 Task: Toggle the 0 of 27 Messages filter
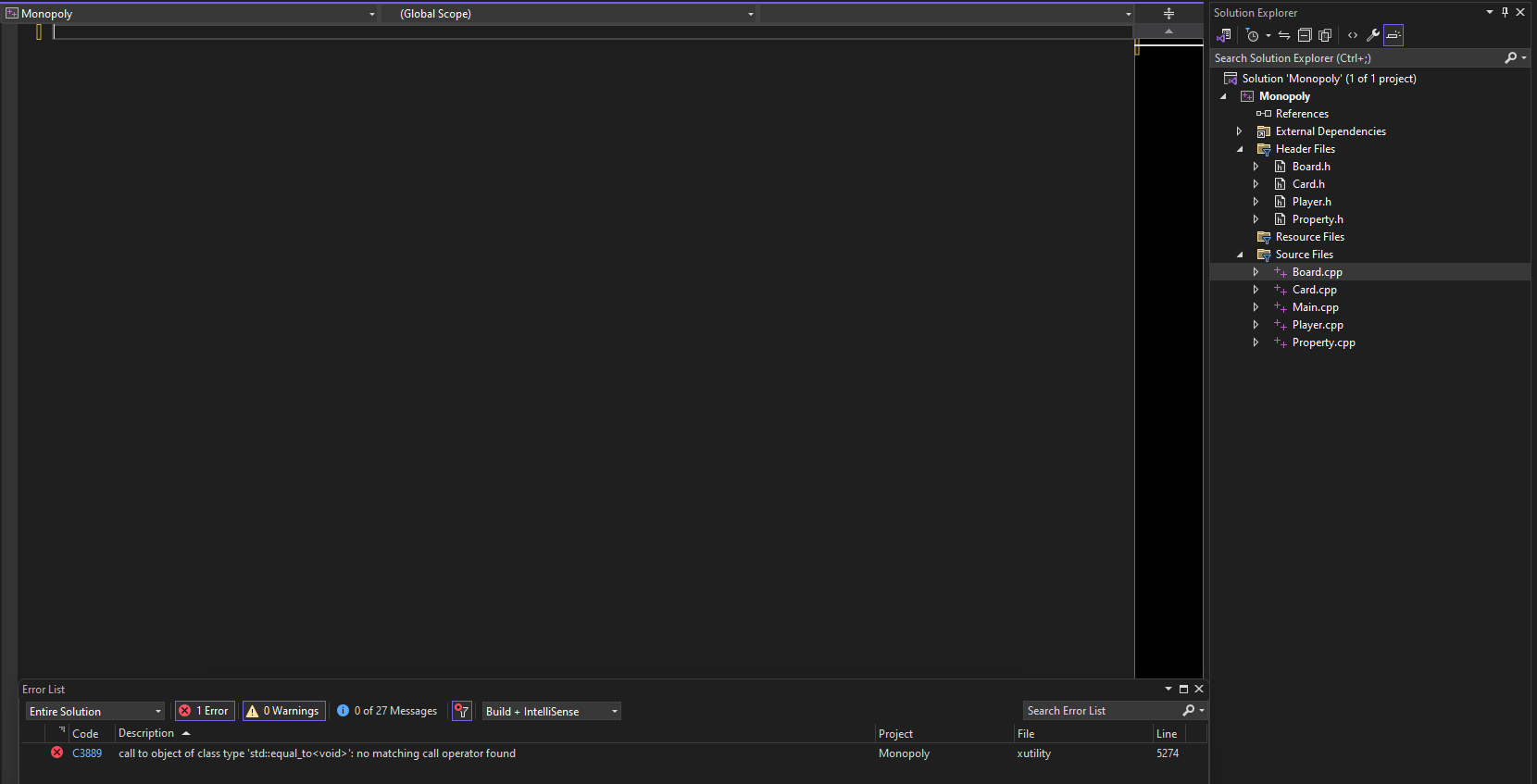click(x=387, y=711)
